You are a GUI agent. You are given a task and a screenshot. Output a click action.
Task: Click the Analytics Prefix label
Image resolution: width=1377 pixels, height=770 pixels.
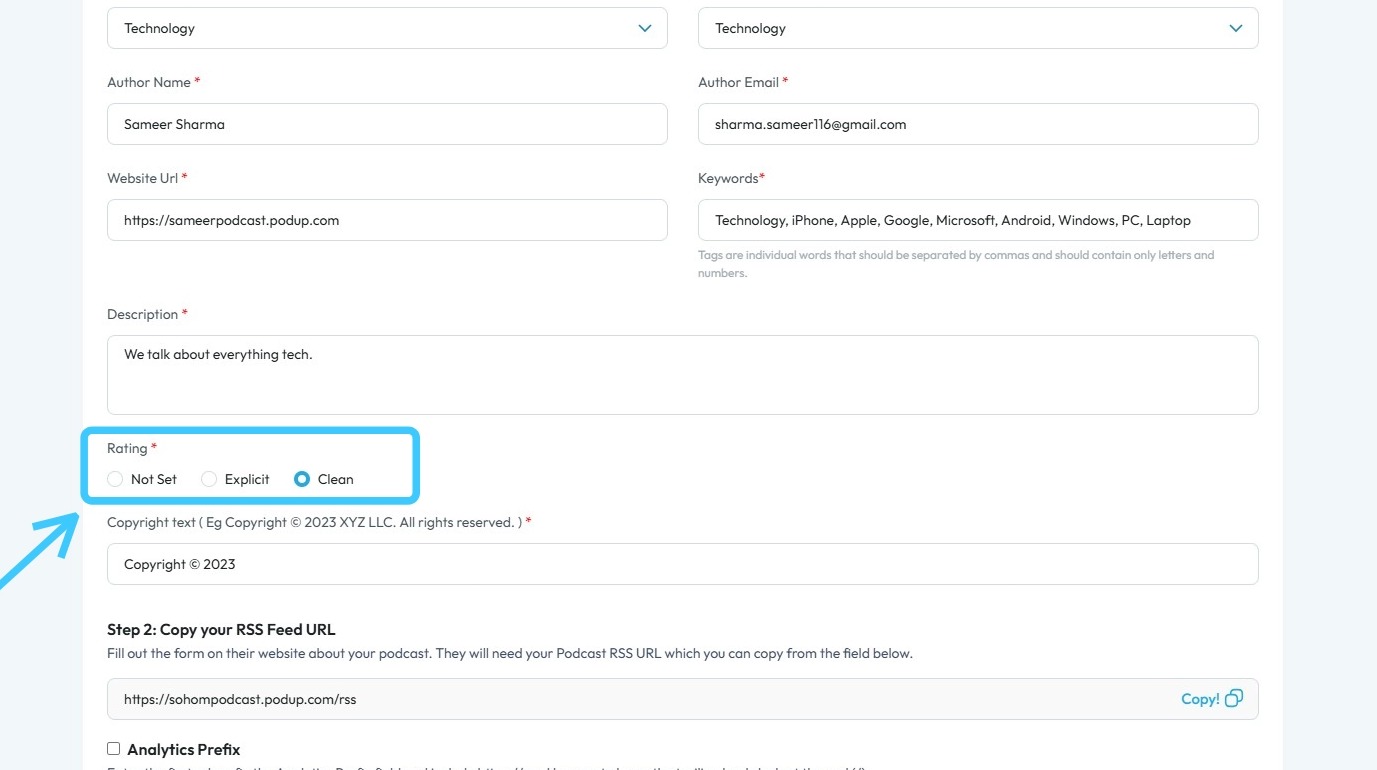pos(184,749)
